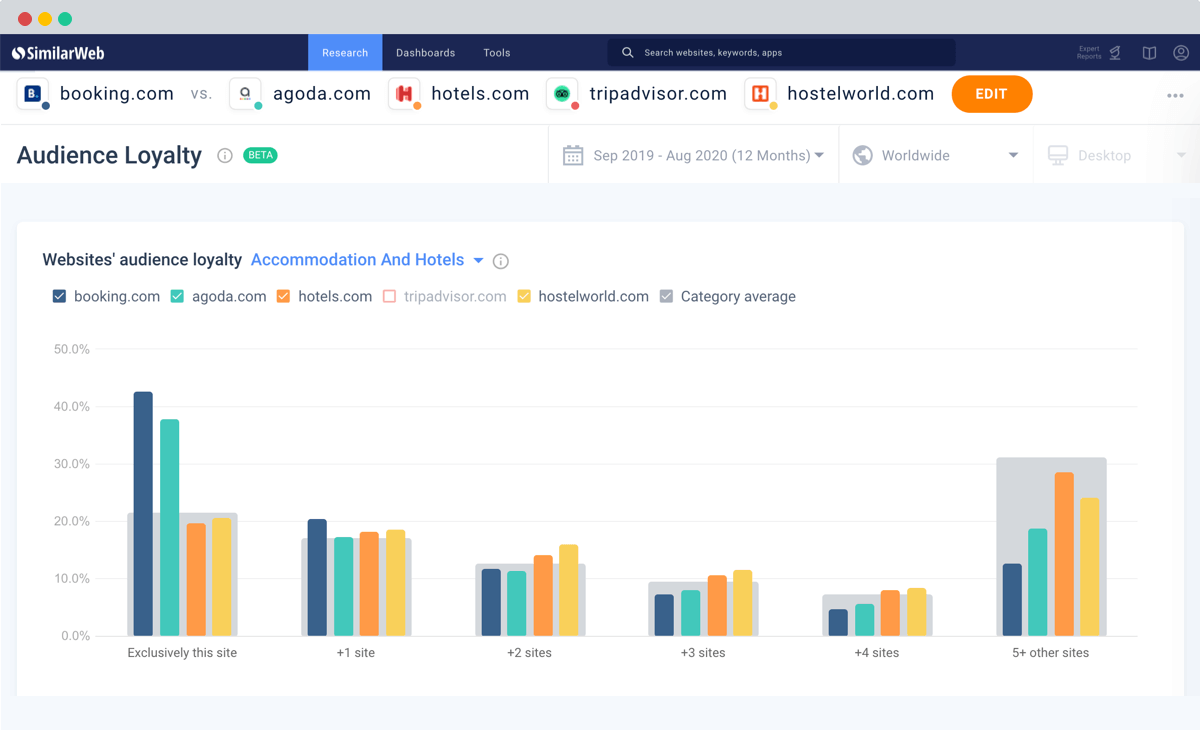Click info icon beside Accommodation And Hotels
The image size is (1200, 730).
(501, 261)
